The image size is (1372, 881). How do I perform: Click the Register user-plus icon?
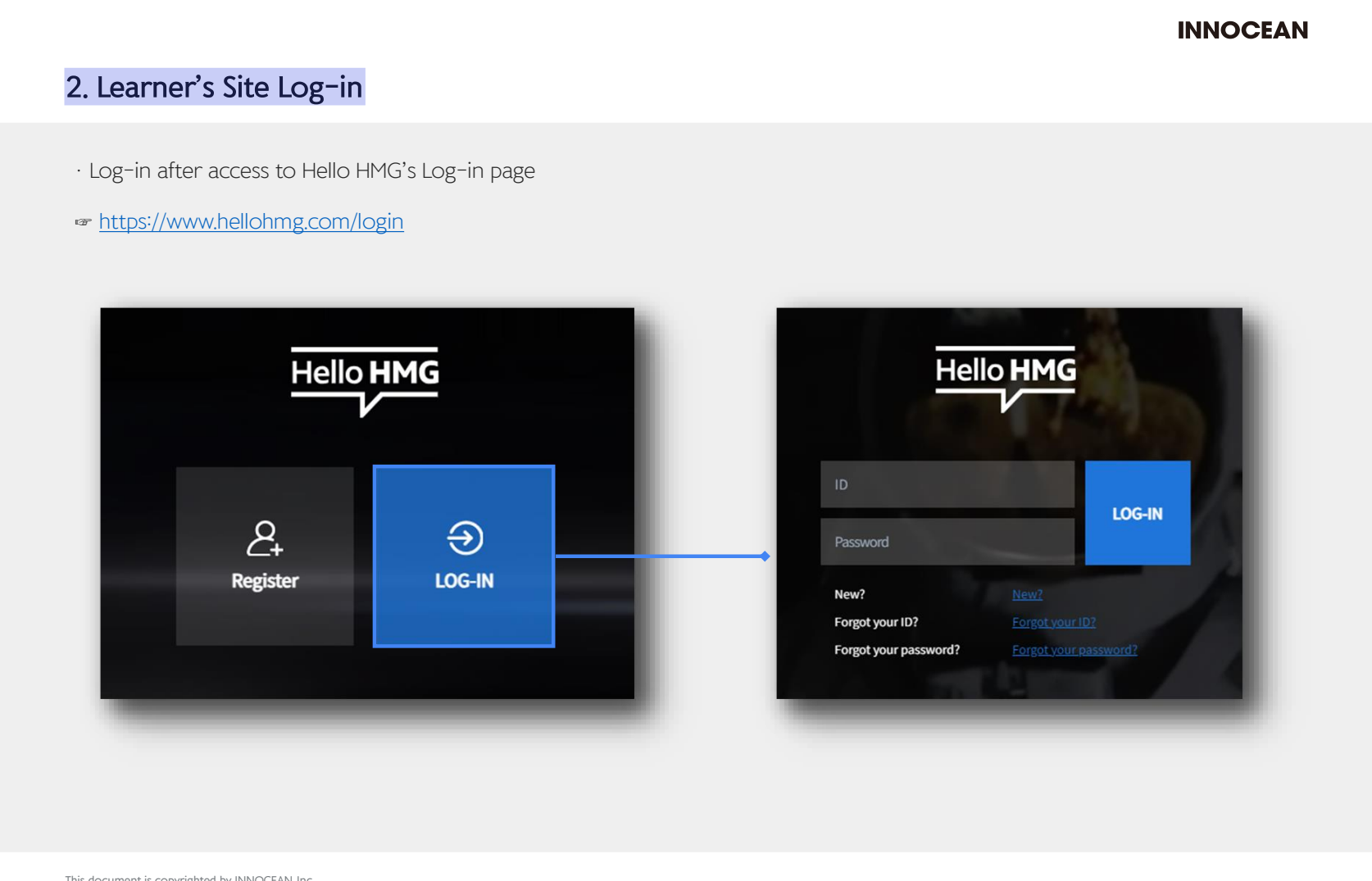[x=265, y=538]
